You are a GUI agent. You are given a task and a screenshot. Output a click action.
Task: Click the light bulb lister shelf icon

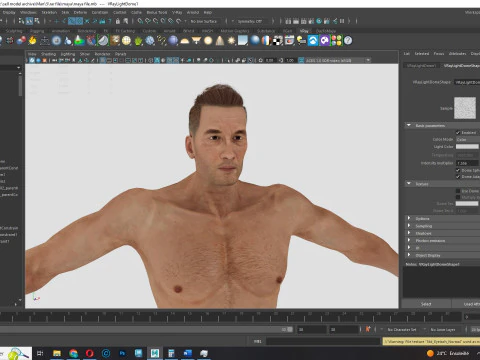coord(301,41)
